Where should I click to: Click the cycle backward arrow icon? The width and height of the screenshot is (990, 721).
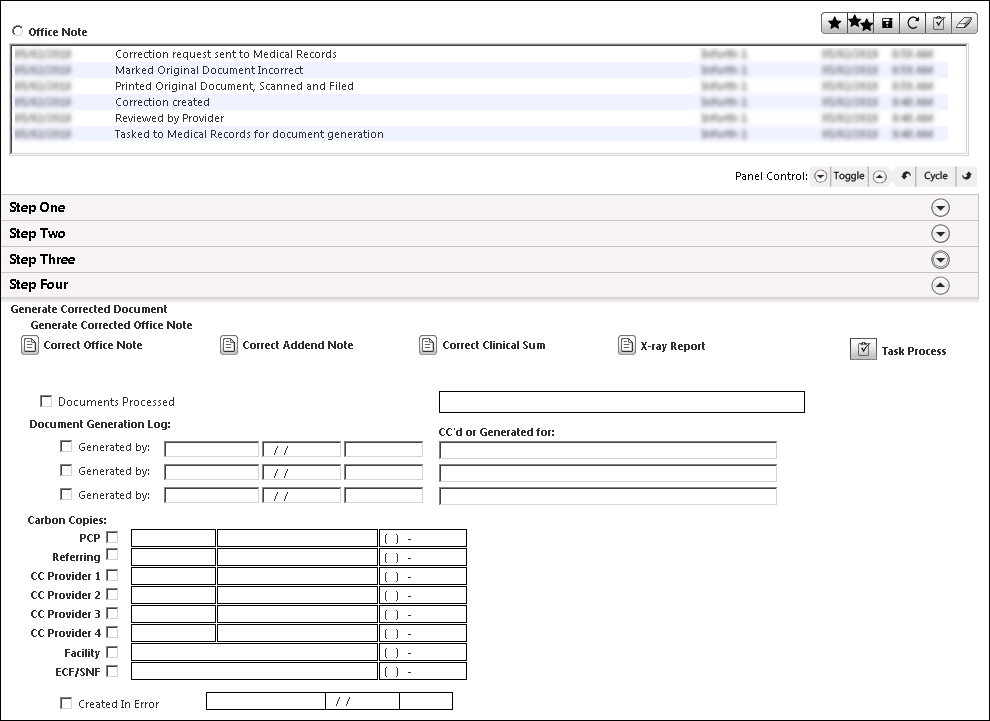905,176
